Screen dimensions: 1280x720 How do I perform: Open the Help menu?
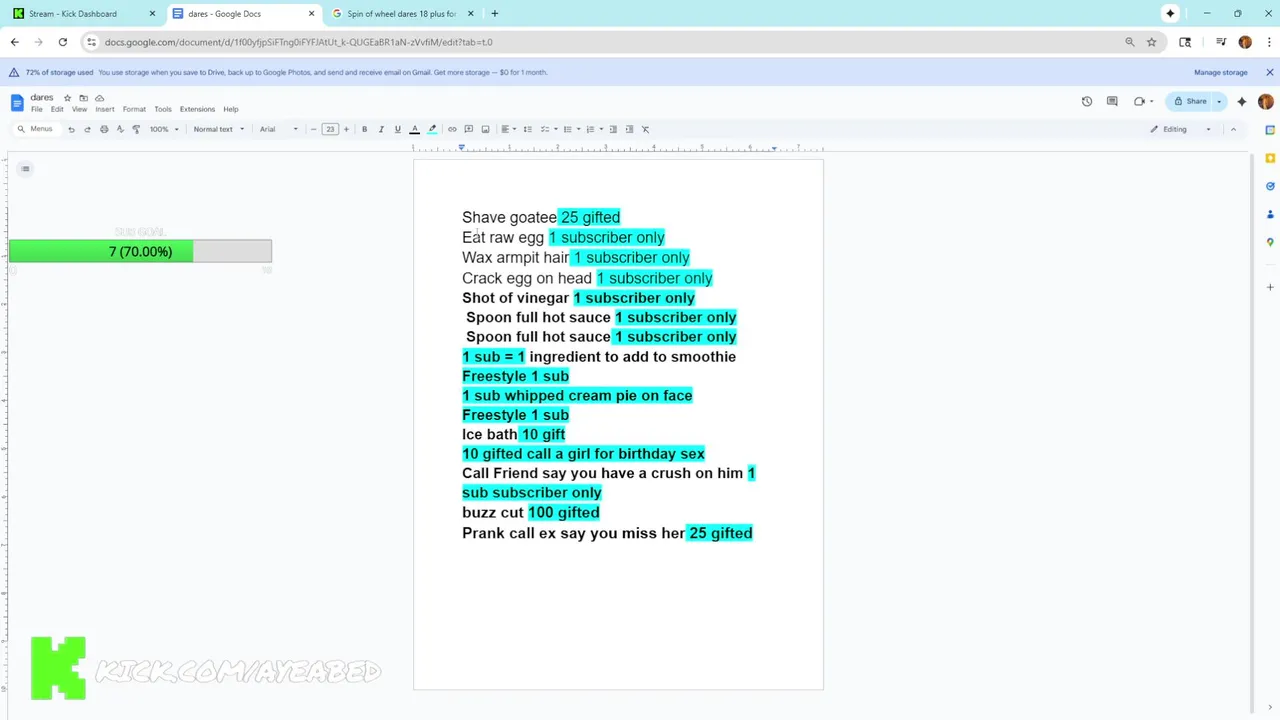pos(231,109)
